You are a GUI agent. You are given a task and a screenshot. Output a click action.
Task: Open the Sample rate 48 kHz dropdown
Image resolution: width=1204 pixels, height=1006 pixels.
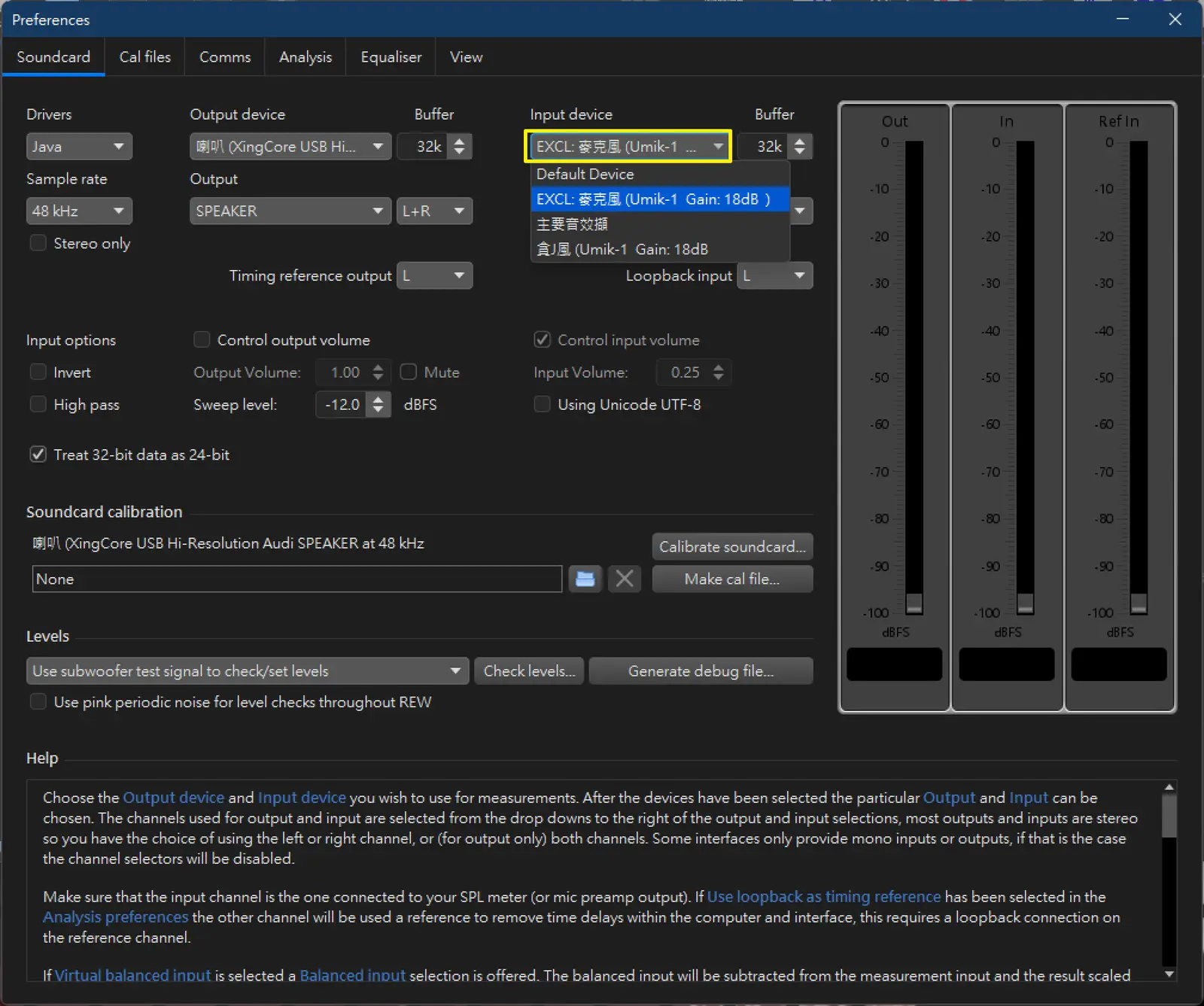coord(79,211)
